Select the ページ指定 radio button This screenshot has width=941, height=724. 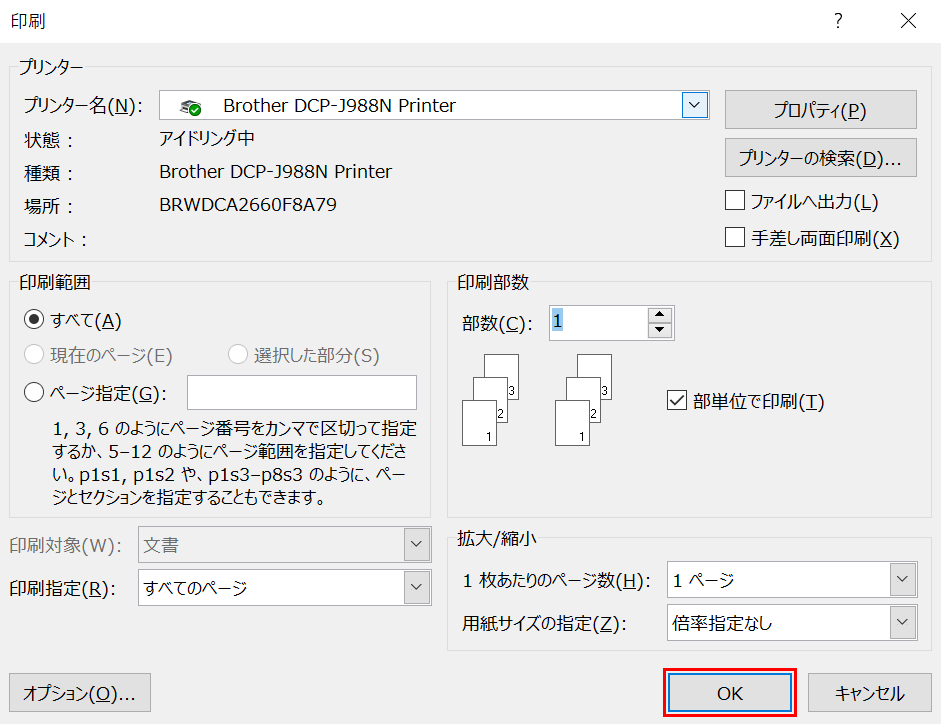tap(34, 393)
